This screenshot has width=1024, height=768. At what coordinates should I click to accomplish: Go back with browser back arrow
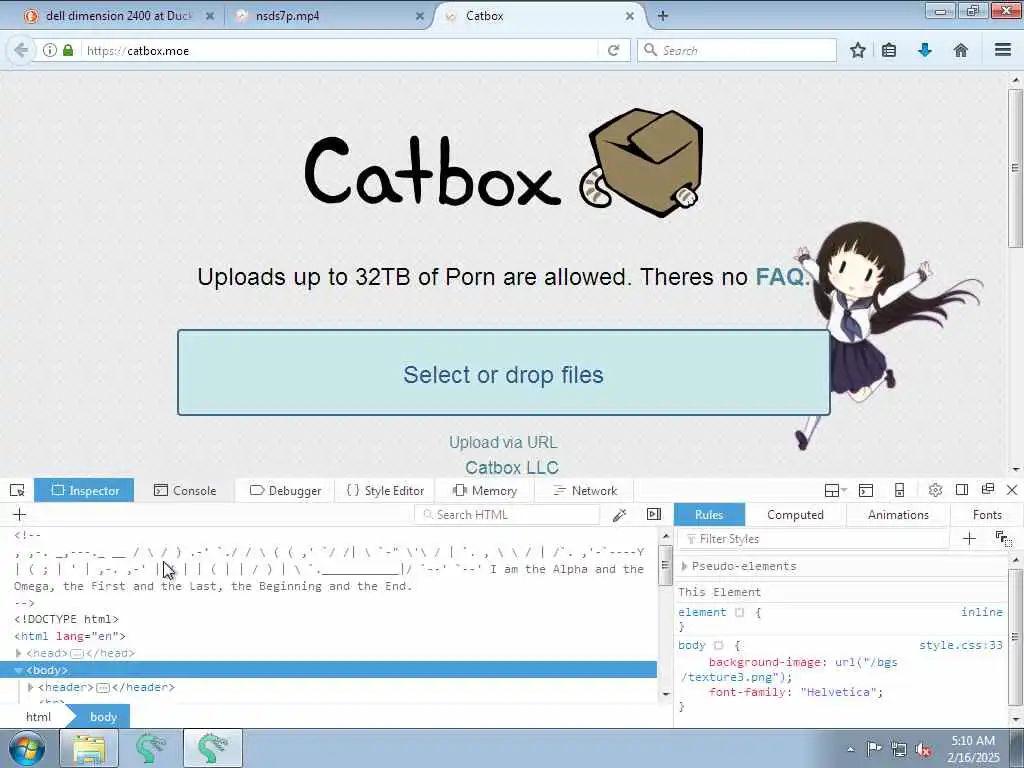tap(21, 50)
